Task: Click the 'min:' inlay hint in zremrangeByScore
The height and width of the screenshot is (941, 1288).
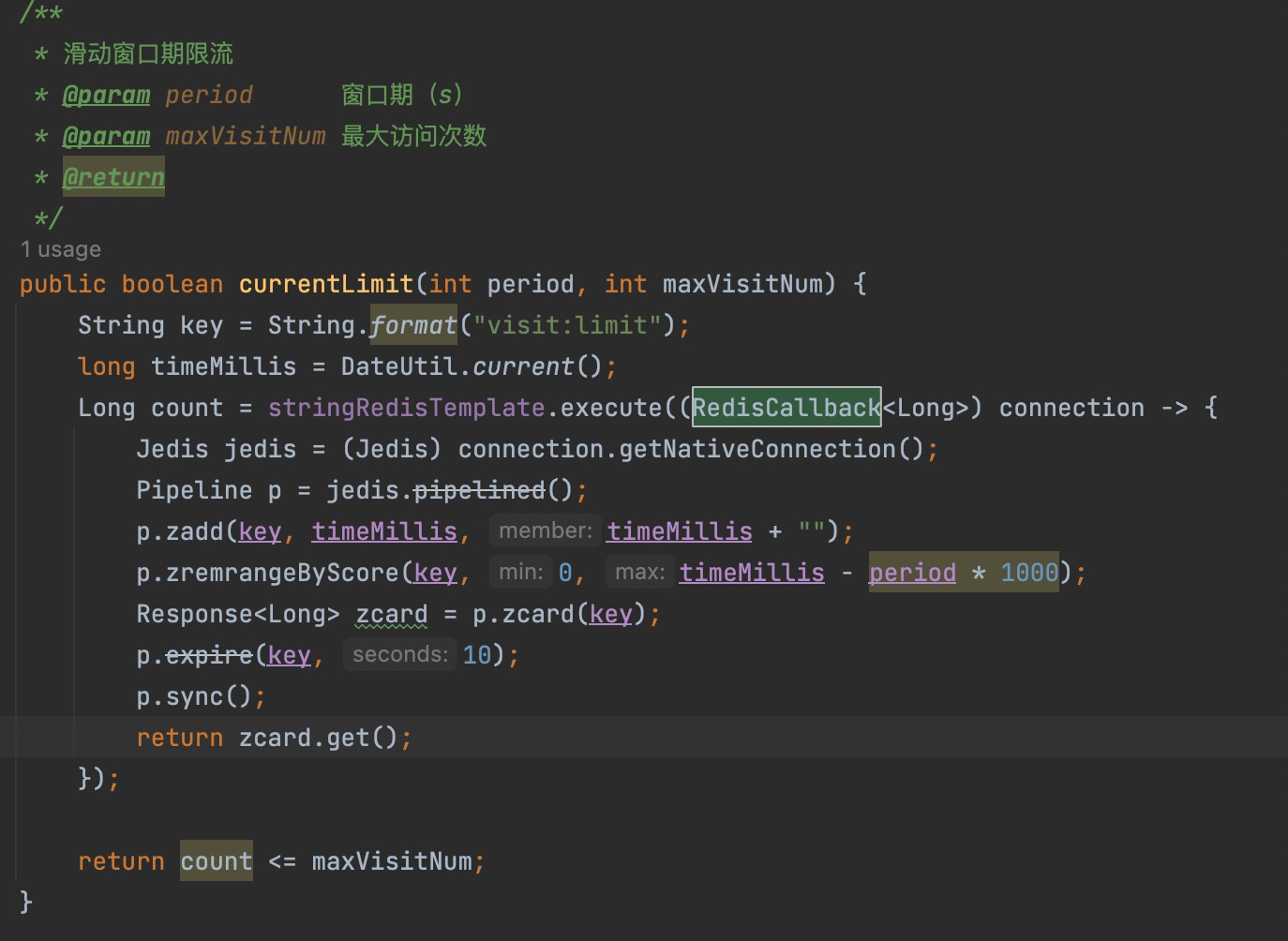Action: (x=520, y=572)
